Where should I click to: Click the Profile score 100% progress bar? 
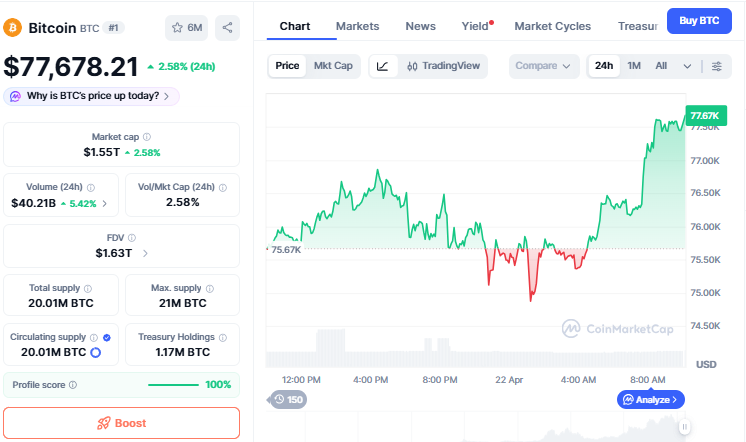click(x=173, y=385)
